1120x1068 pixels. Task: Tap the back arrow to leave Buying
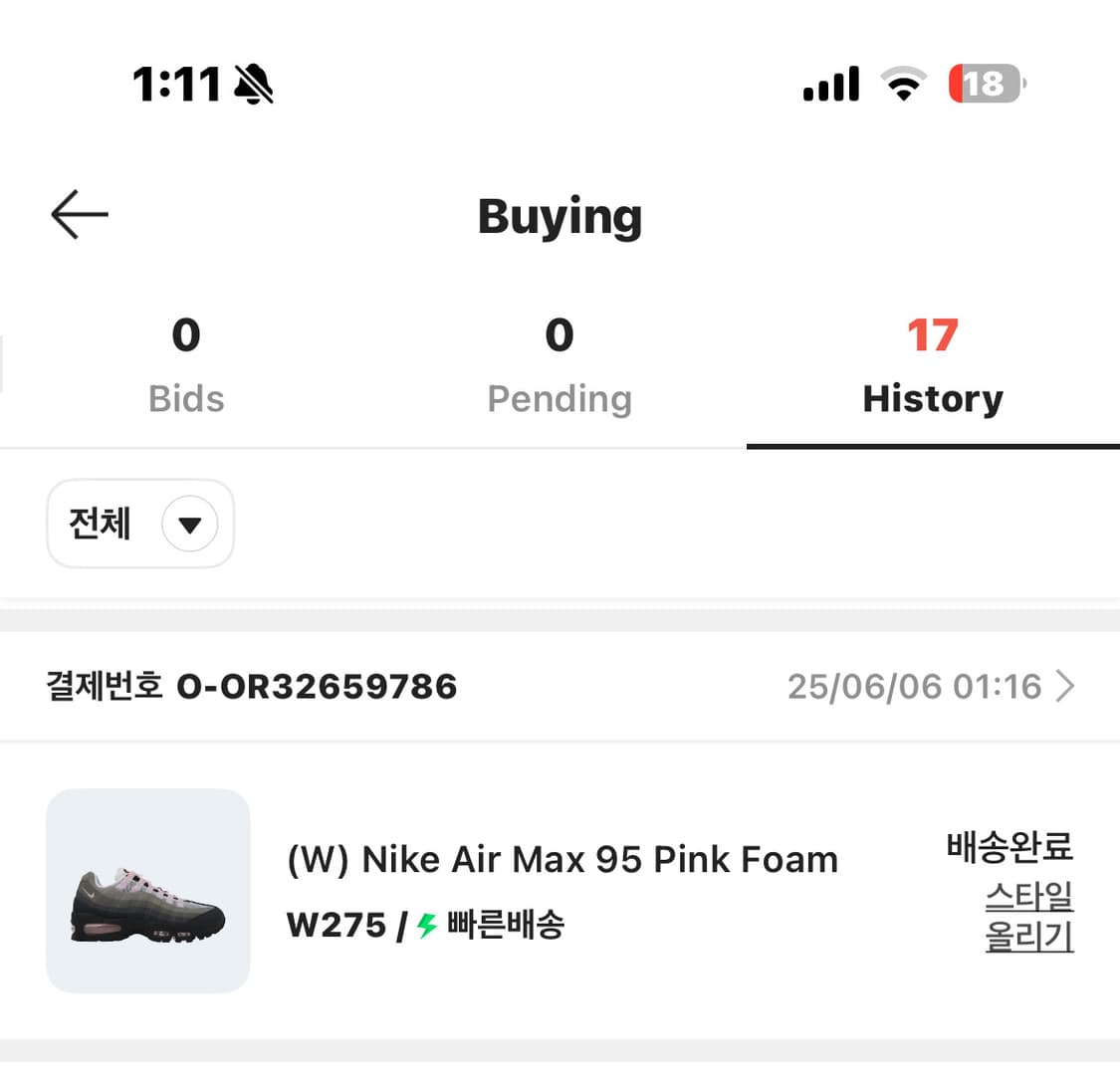pos(79,214)
